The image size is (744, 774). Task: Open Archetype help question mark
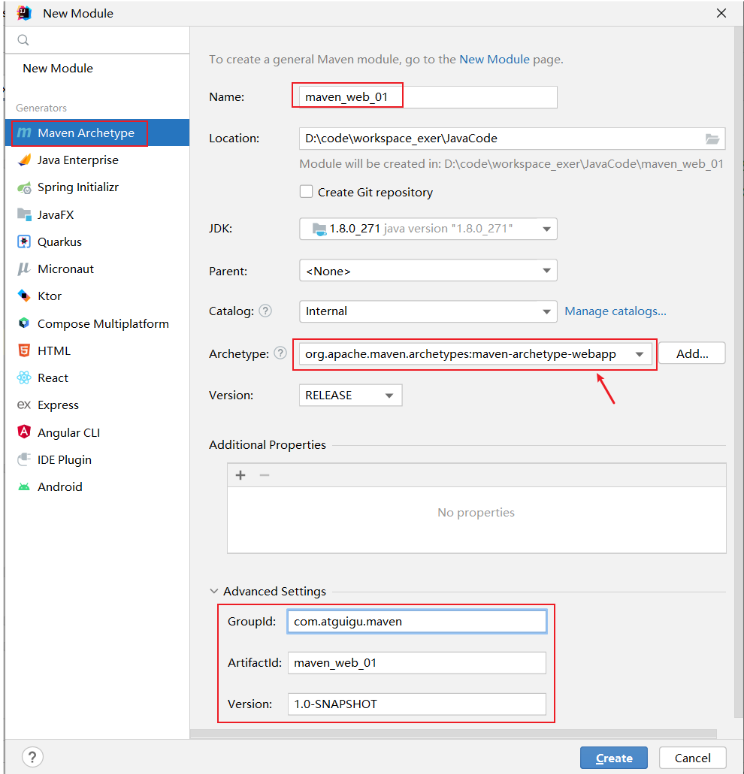280,353
